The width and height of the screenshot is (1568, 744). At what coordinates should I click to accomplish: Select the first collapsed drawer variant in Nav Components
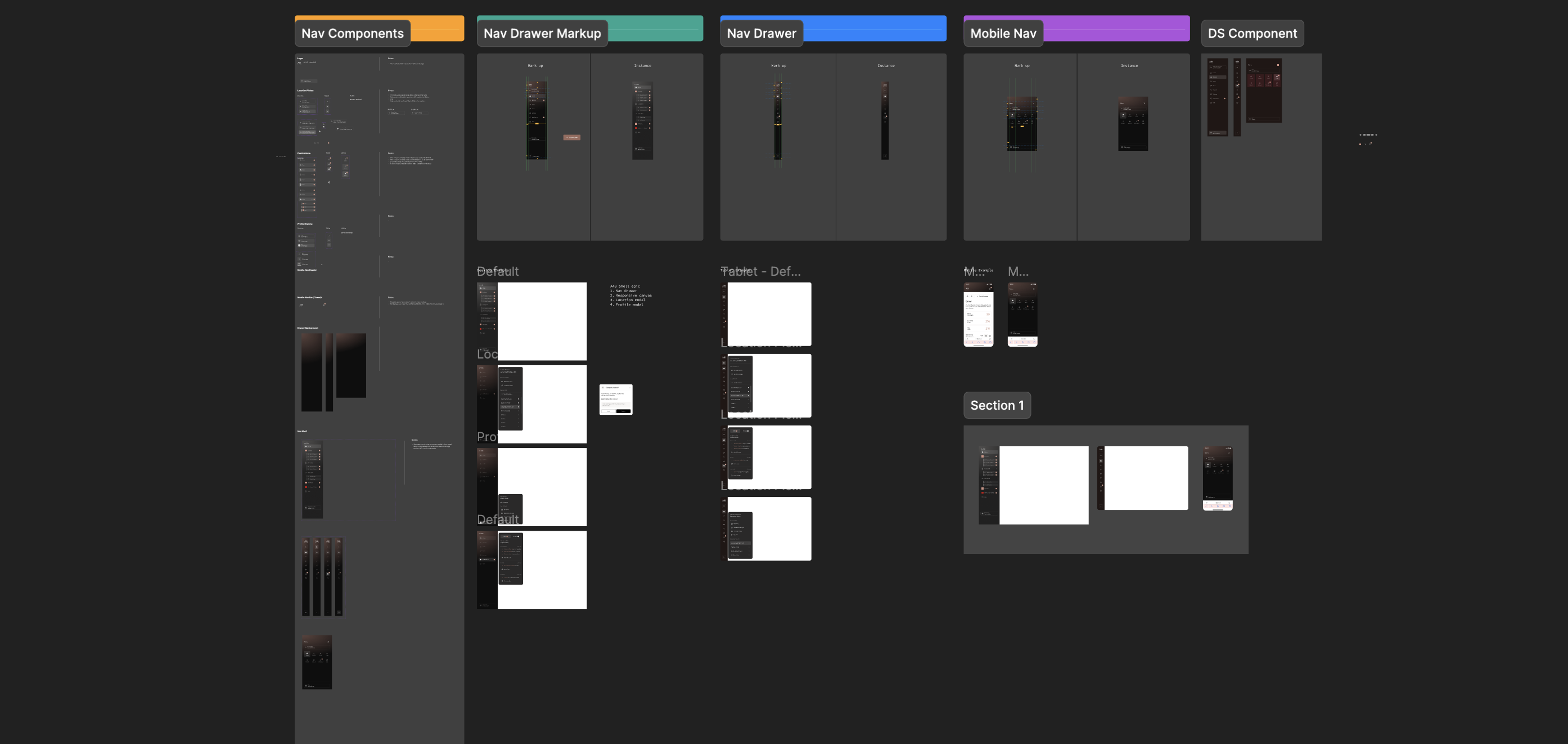306,577
